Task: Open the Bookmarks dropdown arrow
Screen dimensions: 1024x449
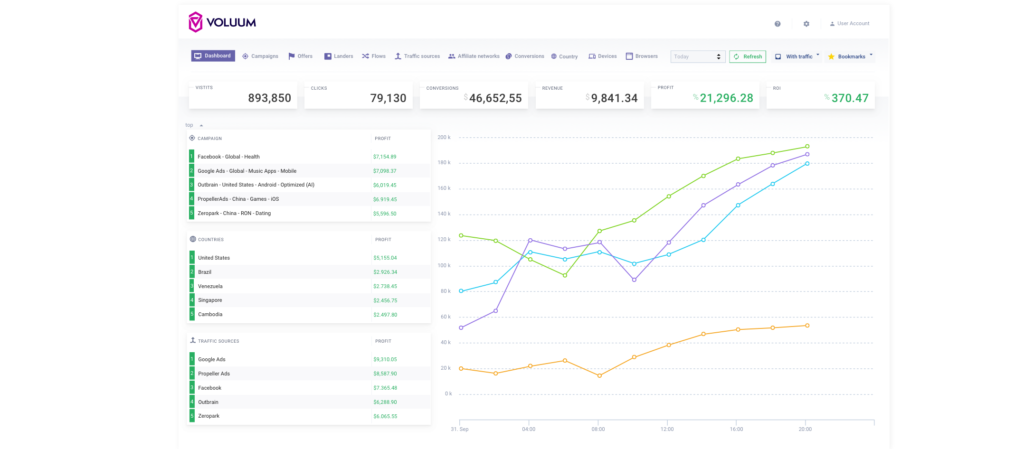Action: (x=871, y=55)
